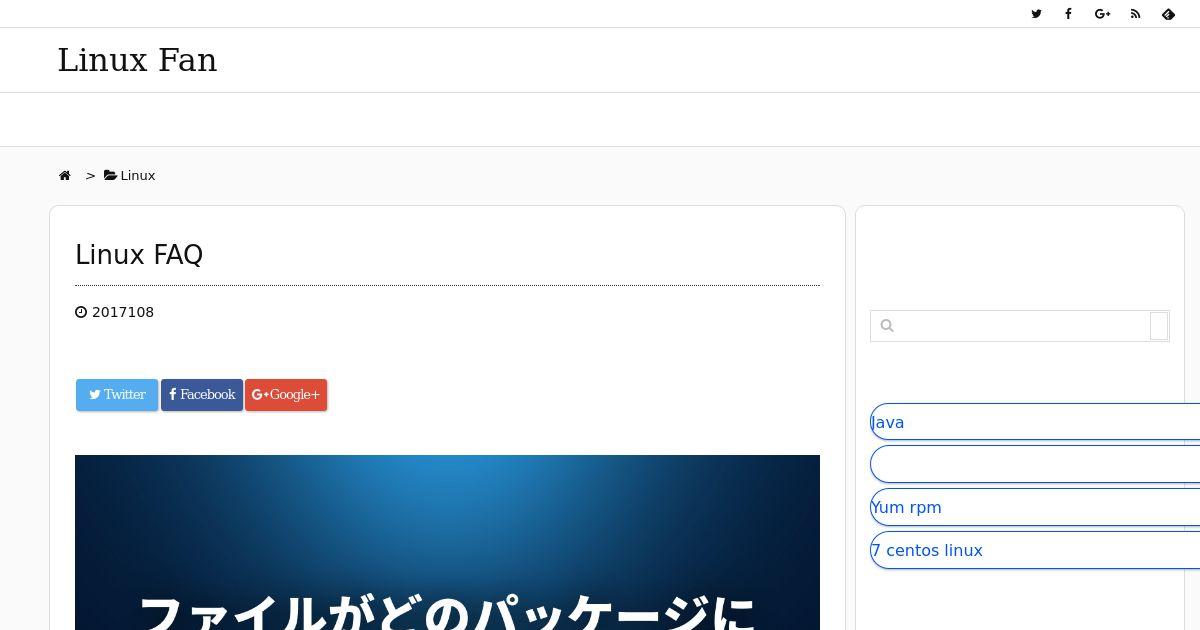Click the article featured image
Viewport: 1200px width, 630px height.
click(x=447, y=542)
